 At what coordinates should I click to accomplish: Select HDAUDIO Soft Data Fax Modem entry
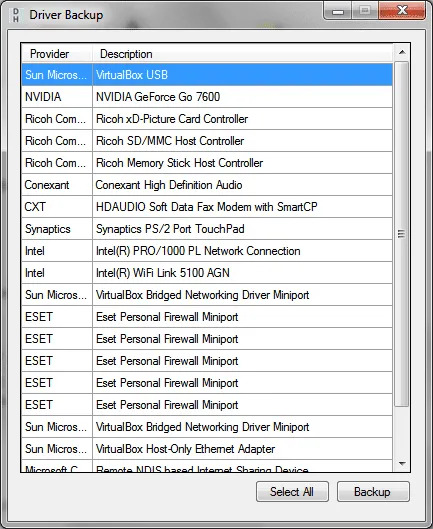click(x=207, y=207)
